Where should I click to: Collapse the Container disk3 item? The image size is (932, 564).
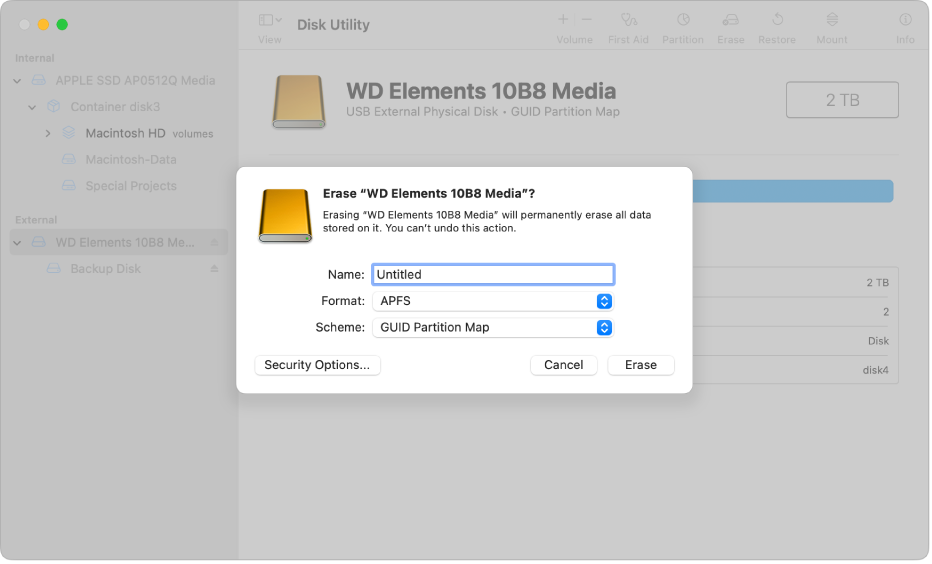tap(32, 108)
